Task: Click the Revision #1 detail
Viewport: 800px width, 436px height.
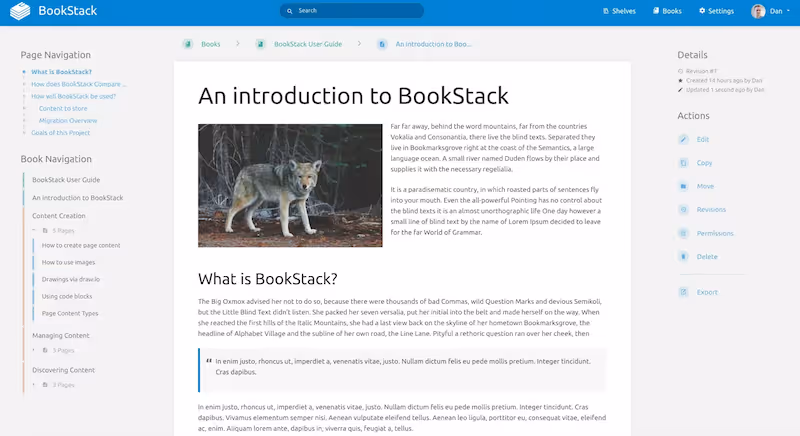Action: [x=697, y=71]
